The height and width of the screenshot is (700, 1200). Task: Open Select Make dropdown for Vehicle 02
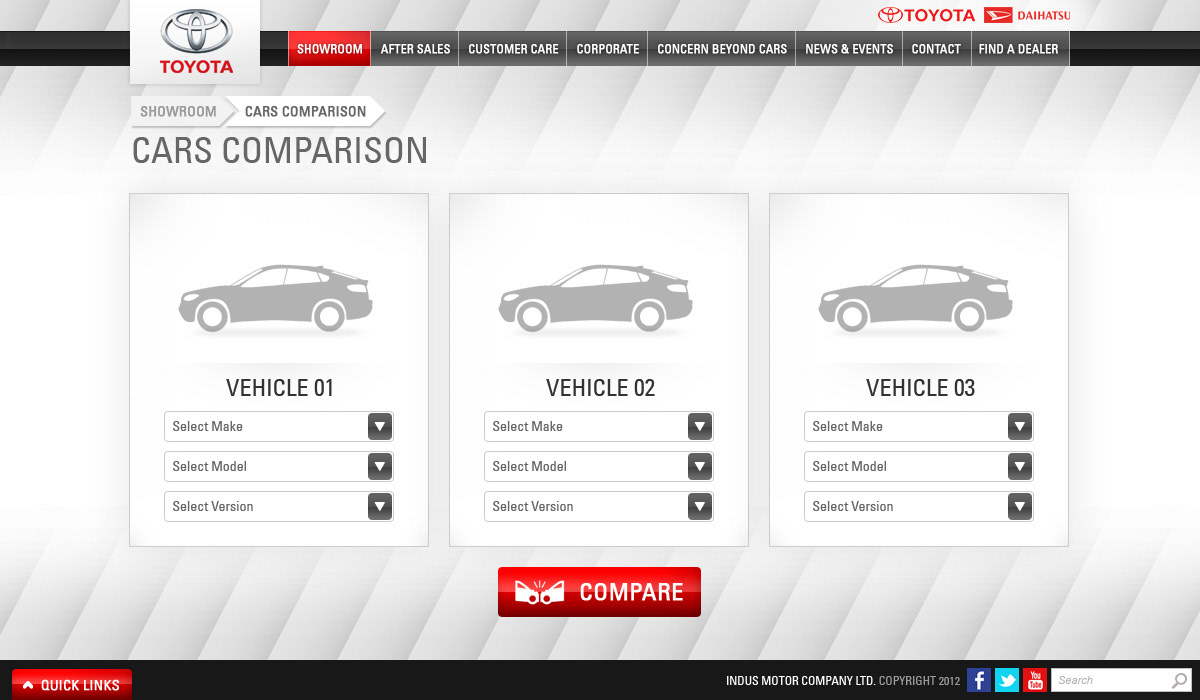coord(599,427)
